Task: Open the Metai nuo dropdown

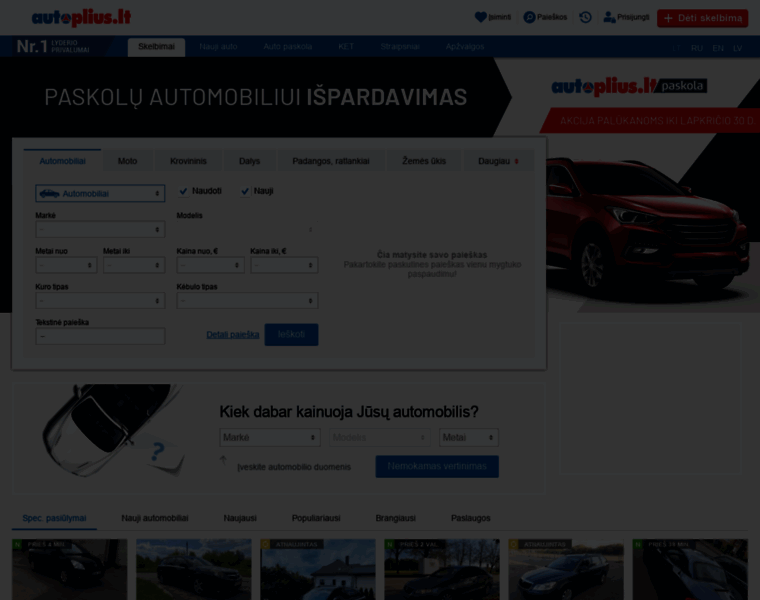Action: (66, 265)
